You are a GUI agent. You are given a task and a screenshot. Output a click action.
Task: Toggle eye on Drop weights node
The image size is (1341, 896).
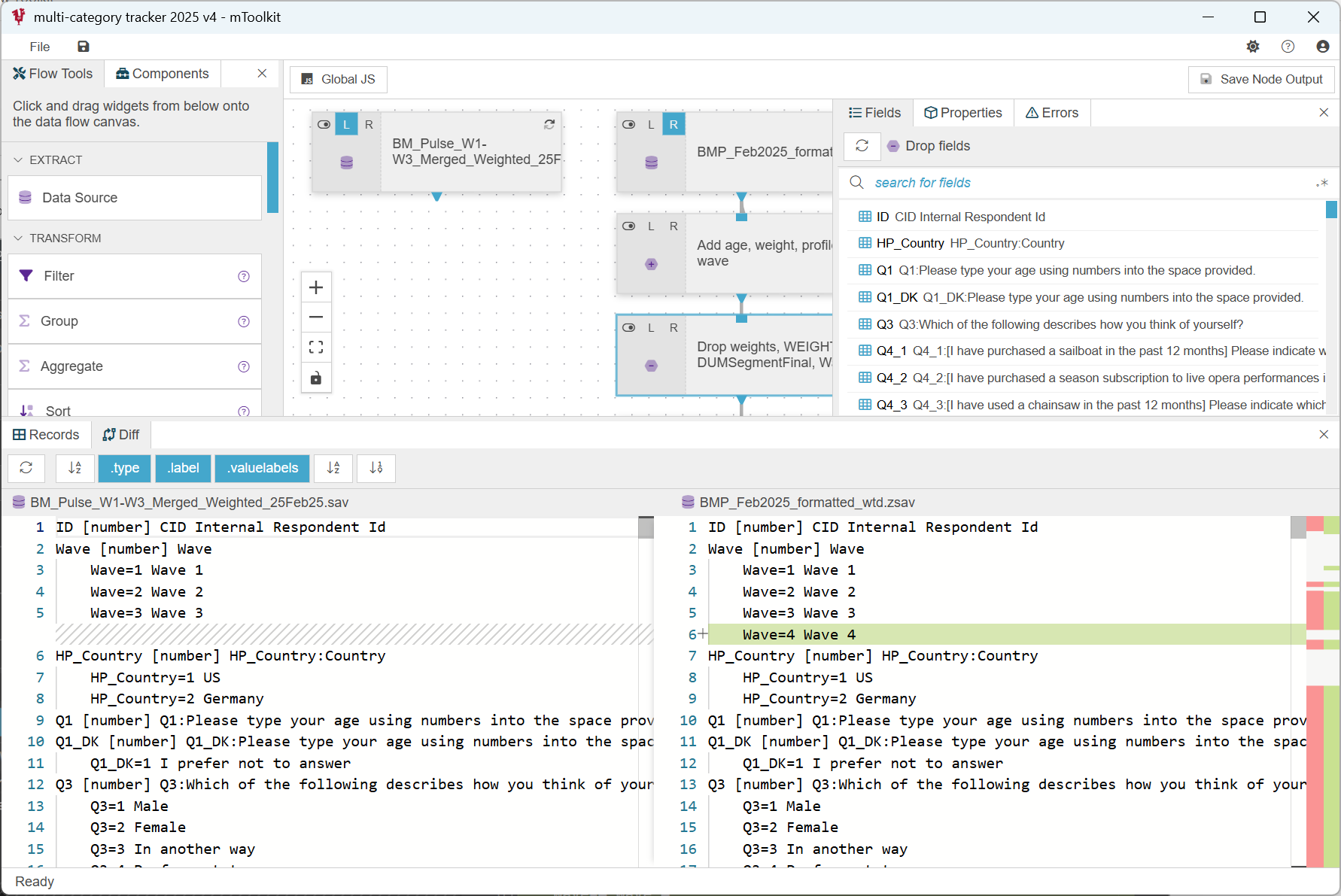629,328
